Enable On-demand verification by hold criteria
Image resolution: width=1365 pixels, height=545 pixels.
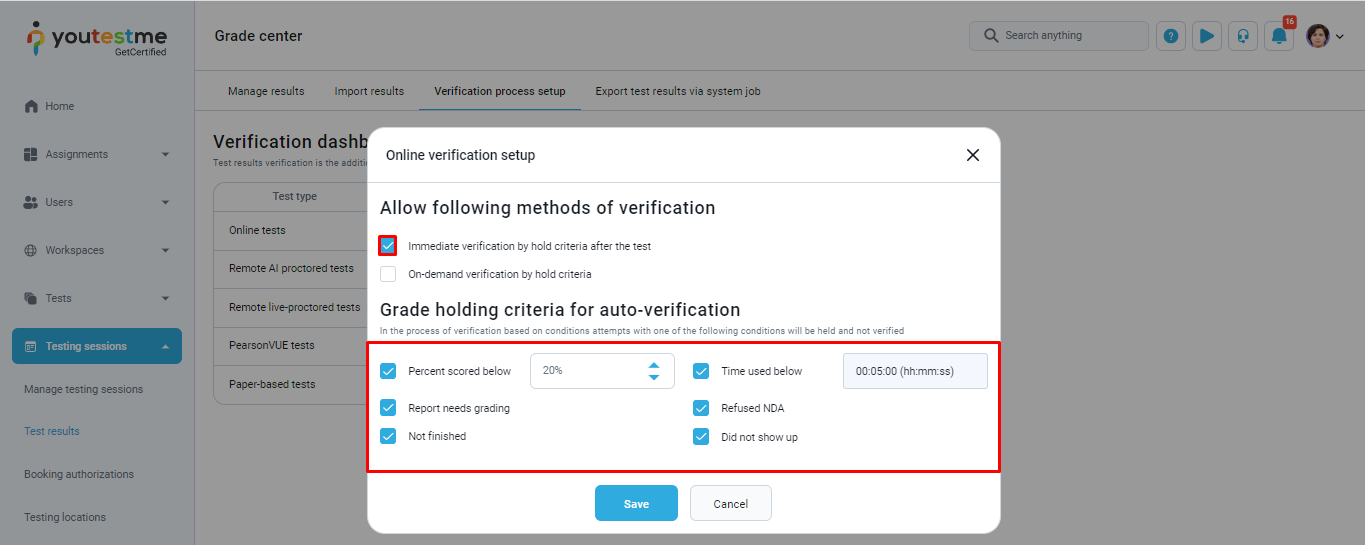[x=388, y=274]
